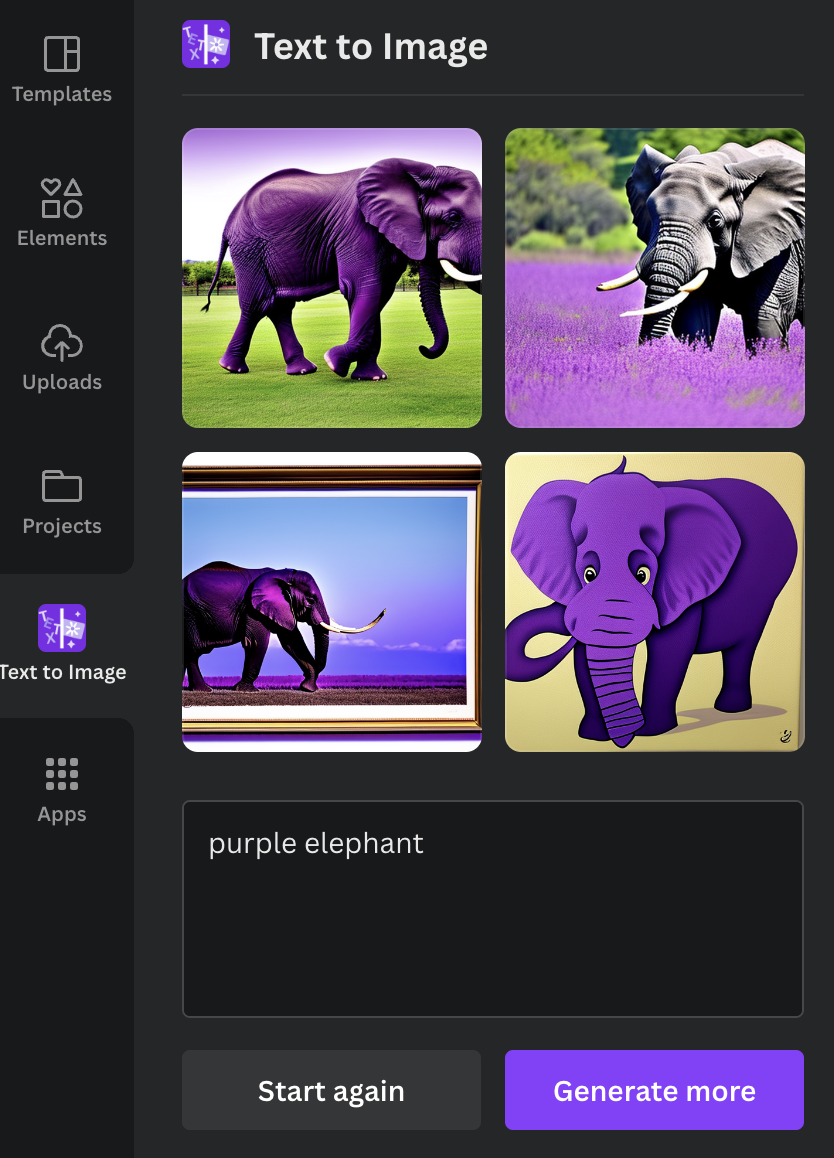Select the cartoon purple elephant image

click(654, 602)
